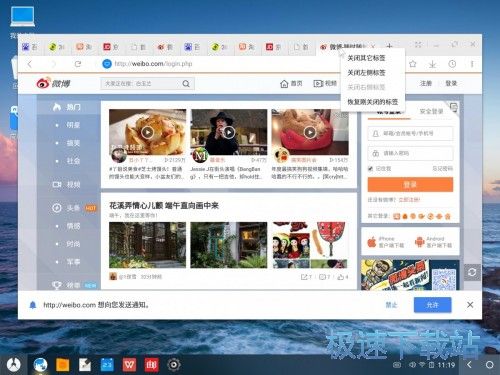Play the toasted bread video
500x375 pixels.
pos(147,132)
